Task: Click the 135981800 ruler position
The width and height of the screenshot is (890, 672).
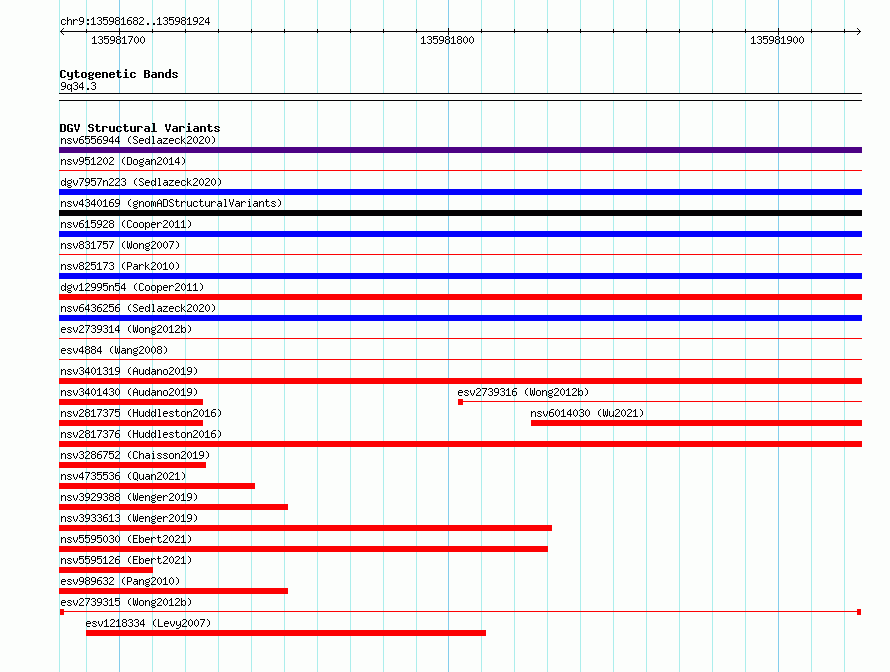Action: click(x=447, y=40)
